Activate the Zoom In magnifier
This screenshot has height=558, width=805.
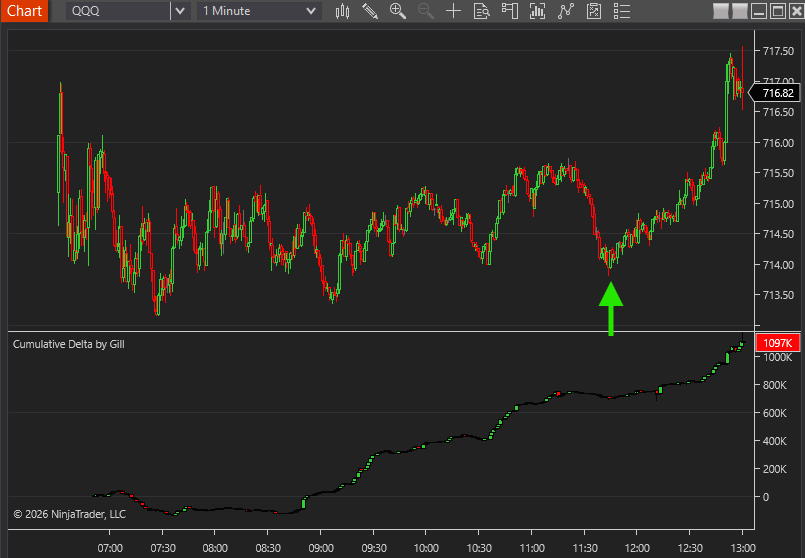pos(398,11)
